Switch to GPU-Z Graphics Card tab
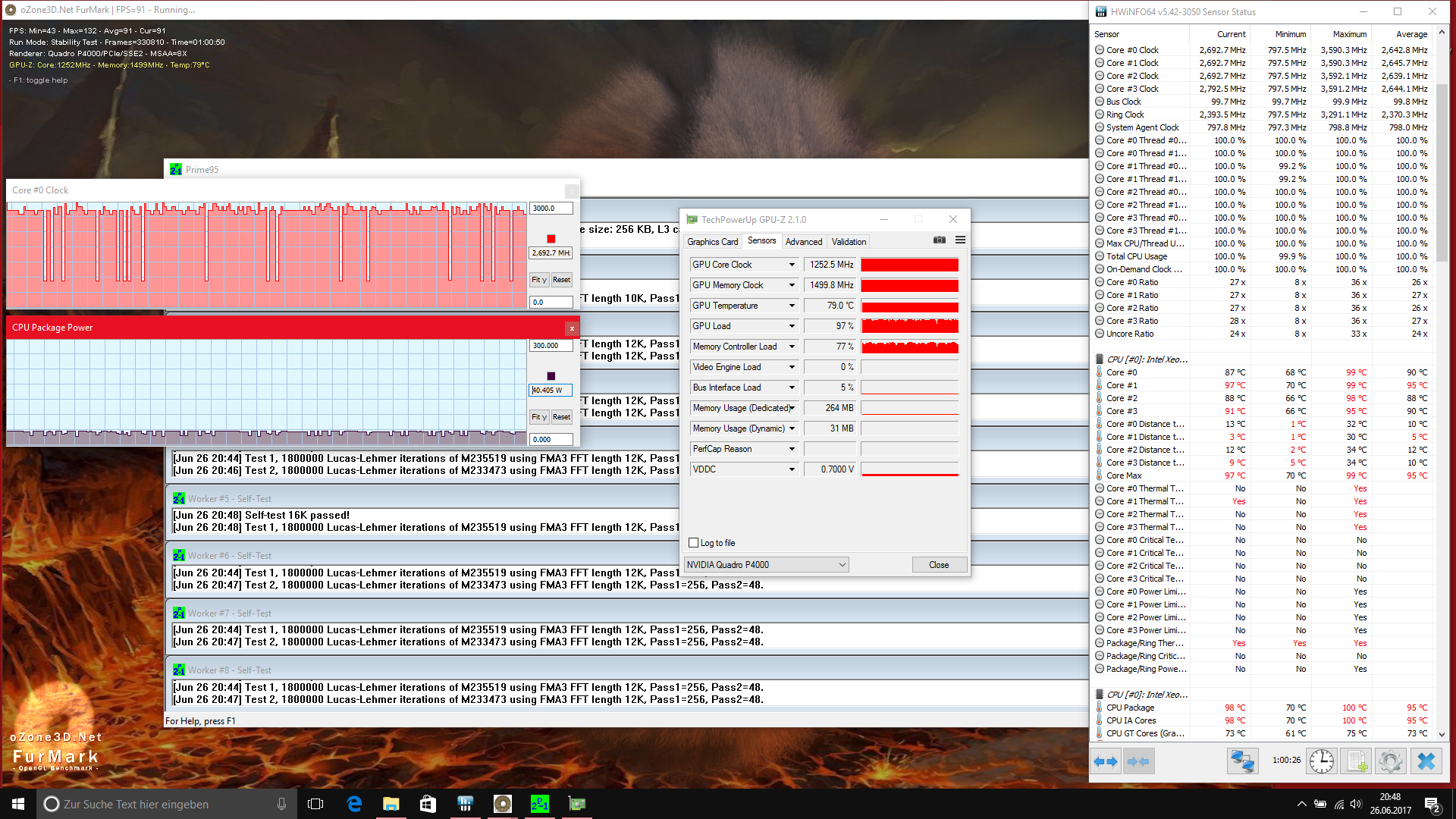This screenshot has height=819, width=1456. (712, 242)
